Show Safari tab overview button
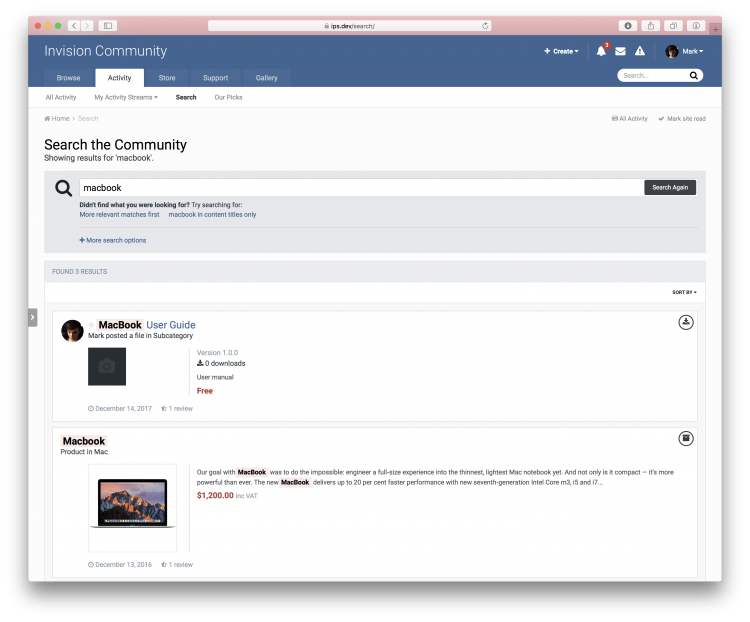Viewport: 750px width, 622px height. coord(673,26)
